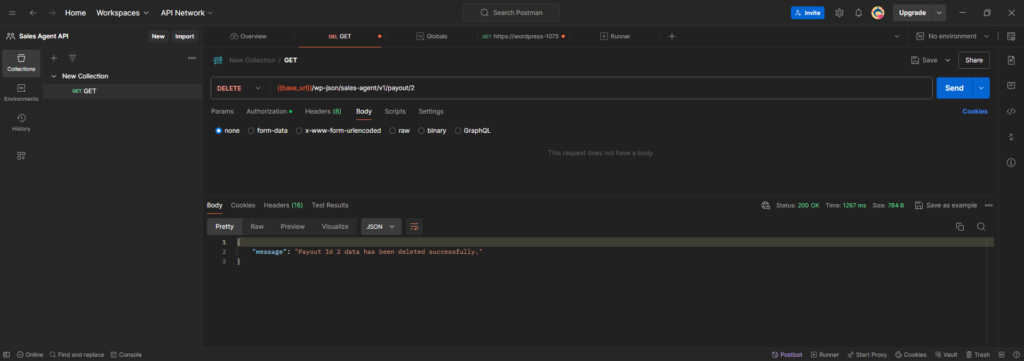The height and width of the screenshot is (361, 1024).
Task: Open the Cookies link beside request tabs
Action: (975, 112)
